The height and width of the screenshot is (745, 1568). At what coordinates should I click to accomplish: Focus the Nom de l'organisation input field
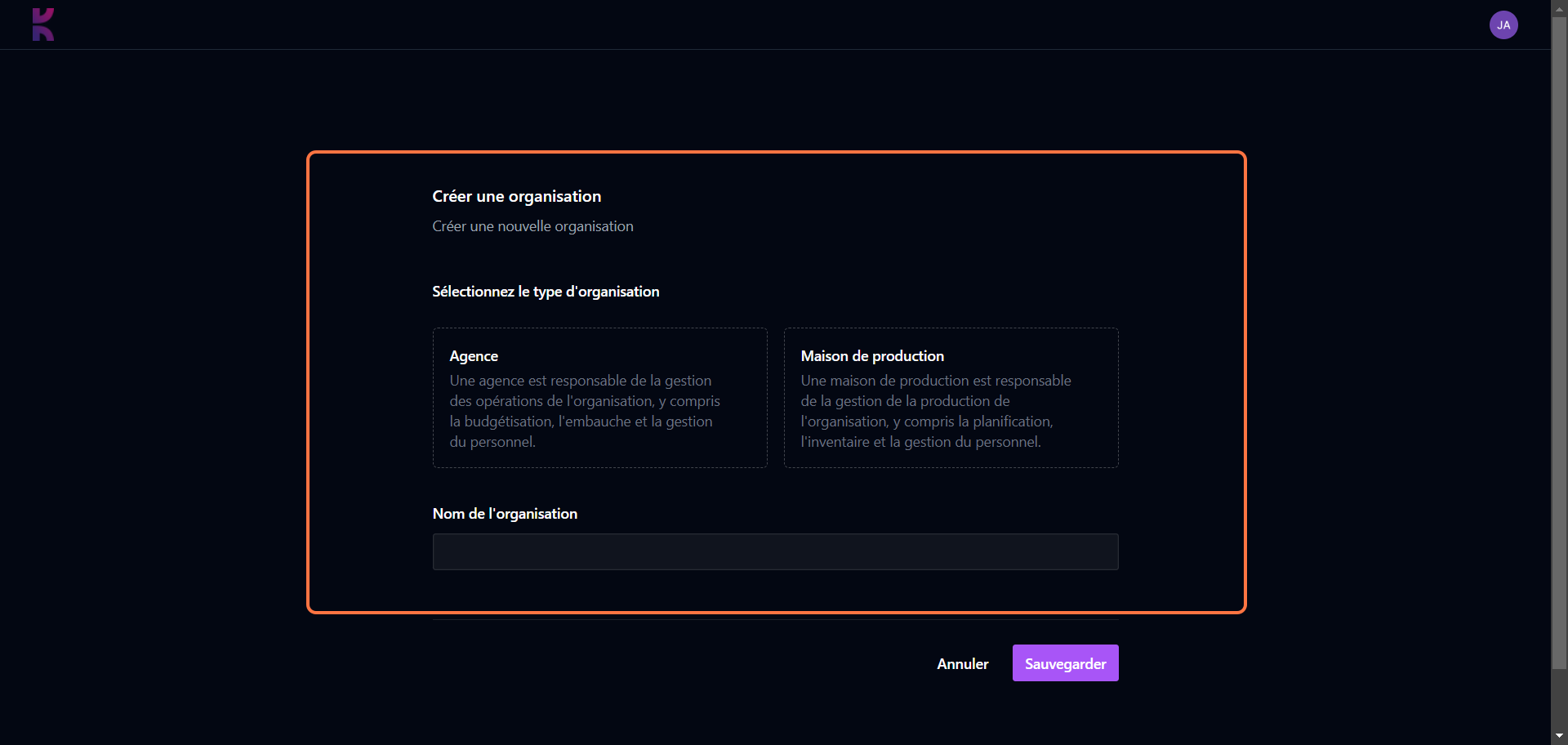tap(775, 552)
